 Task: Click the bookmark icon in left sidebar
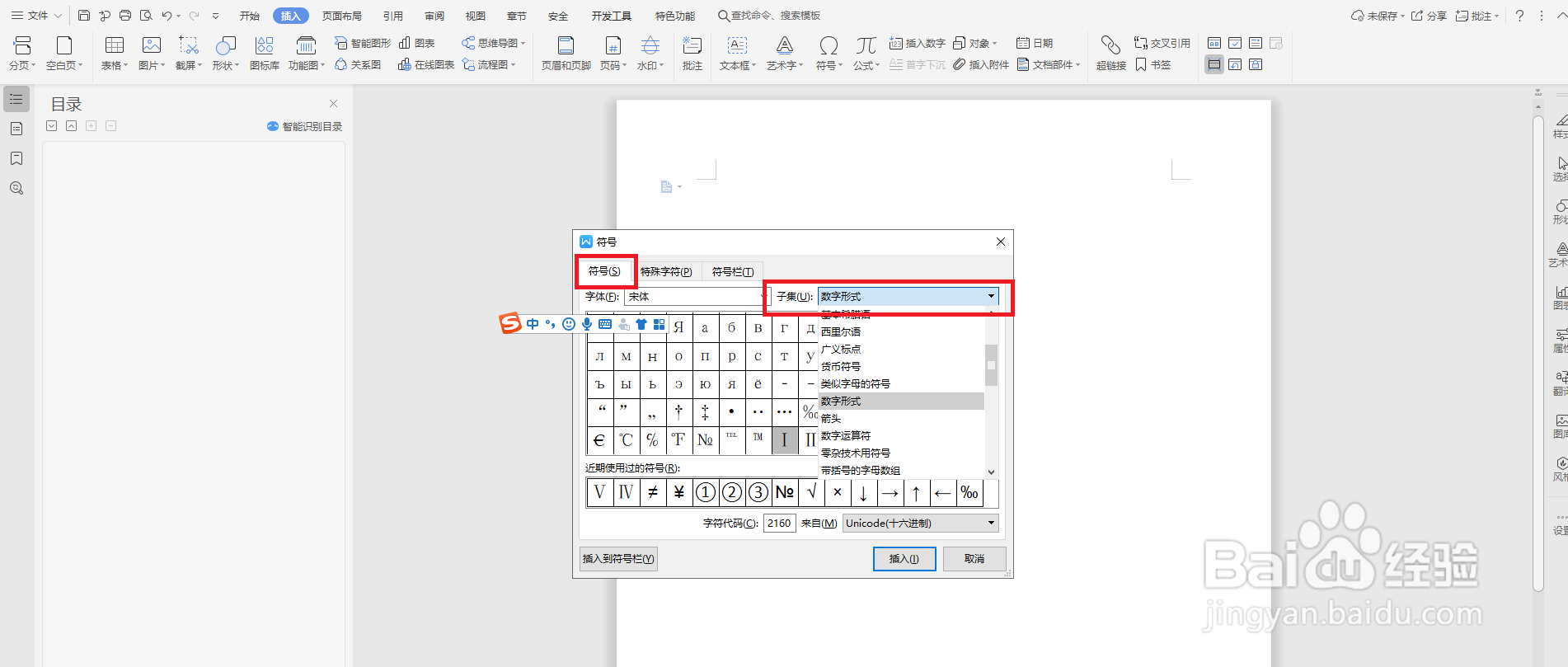[16, 158]
